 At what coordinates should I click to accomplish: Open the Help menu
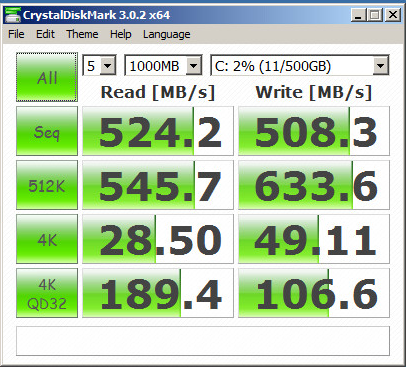point(121,34)
